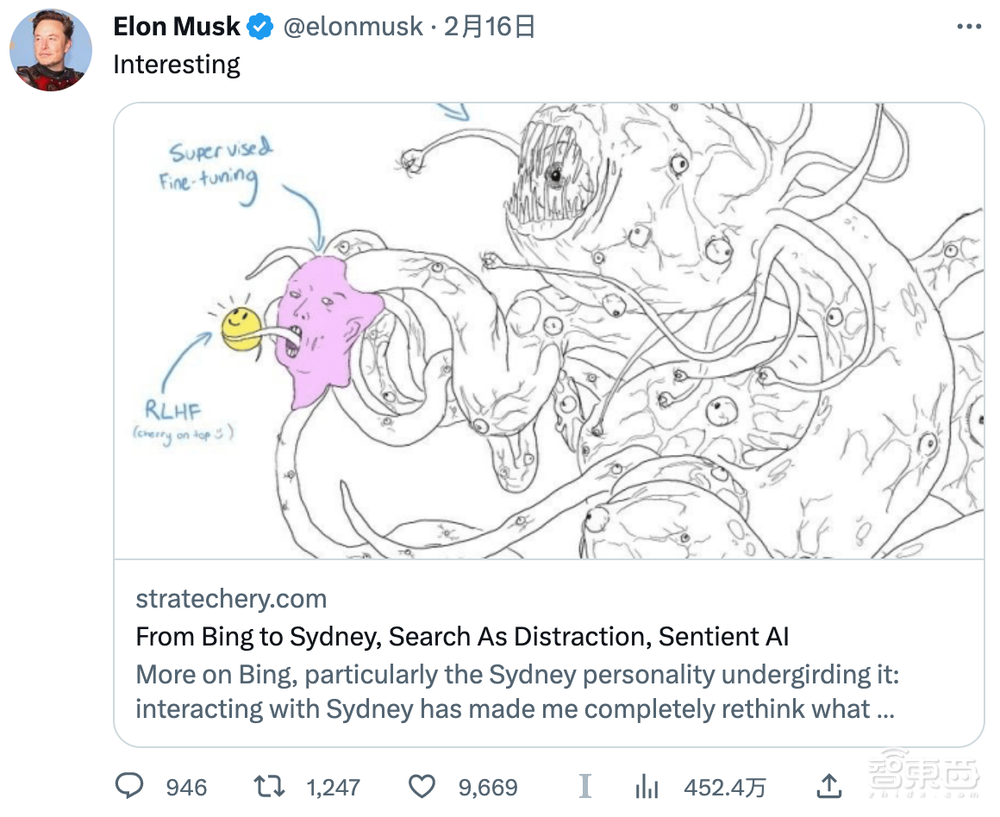Open the shoggoth cartoon preview image
The height and width of the screenshot is (817, 1000).
pos(548,330)
